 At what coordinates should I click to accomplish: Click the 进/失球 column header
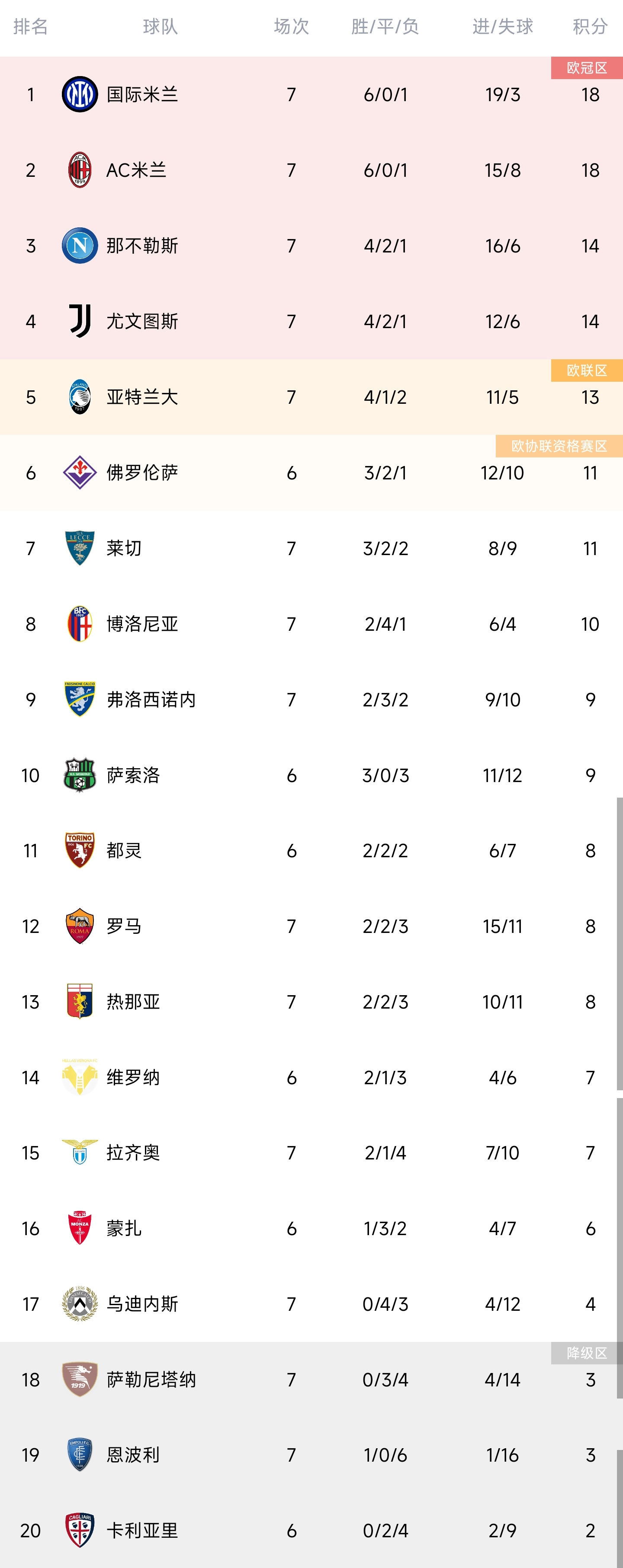502,26
